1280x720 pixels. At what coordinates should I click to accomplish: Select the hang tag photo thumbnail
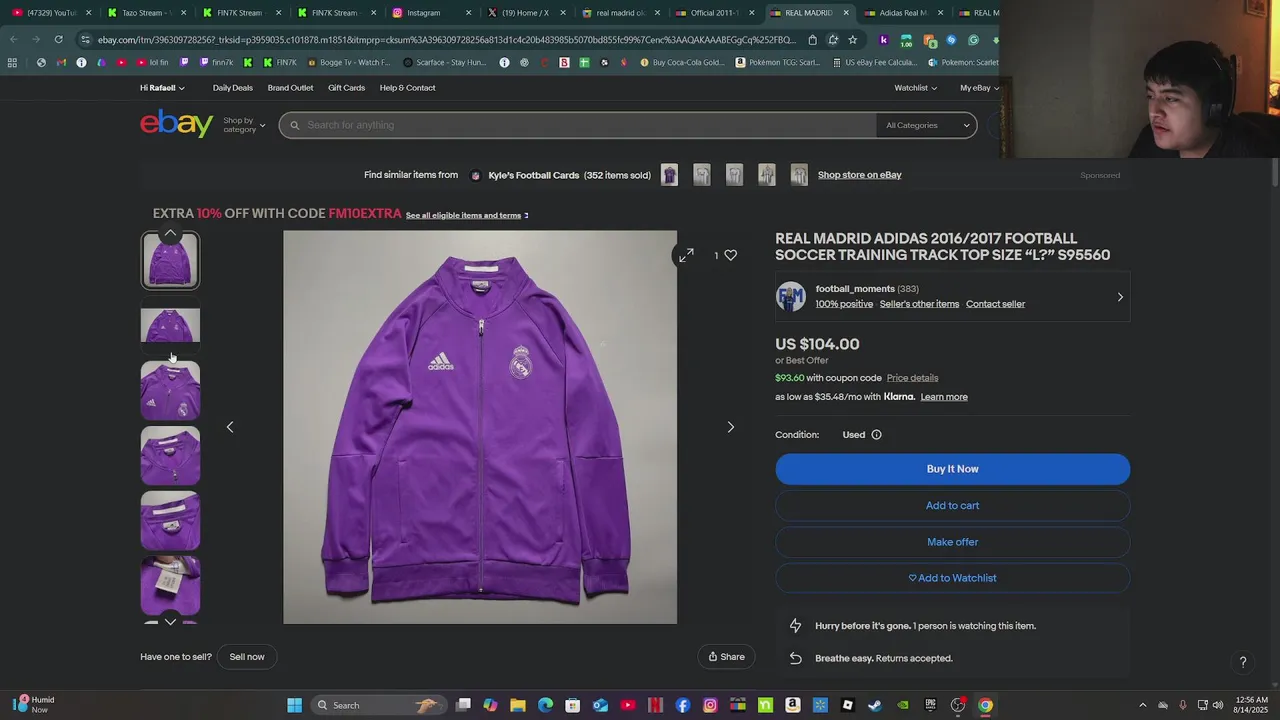click(170, 586)
